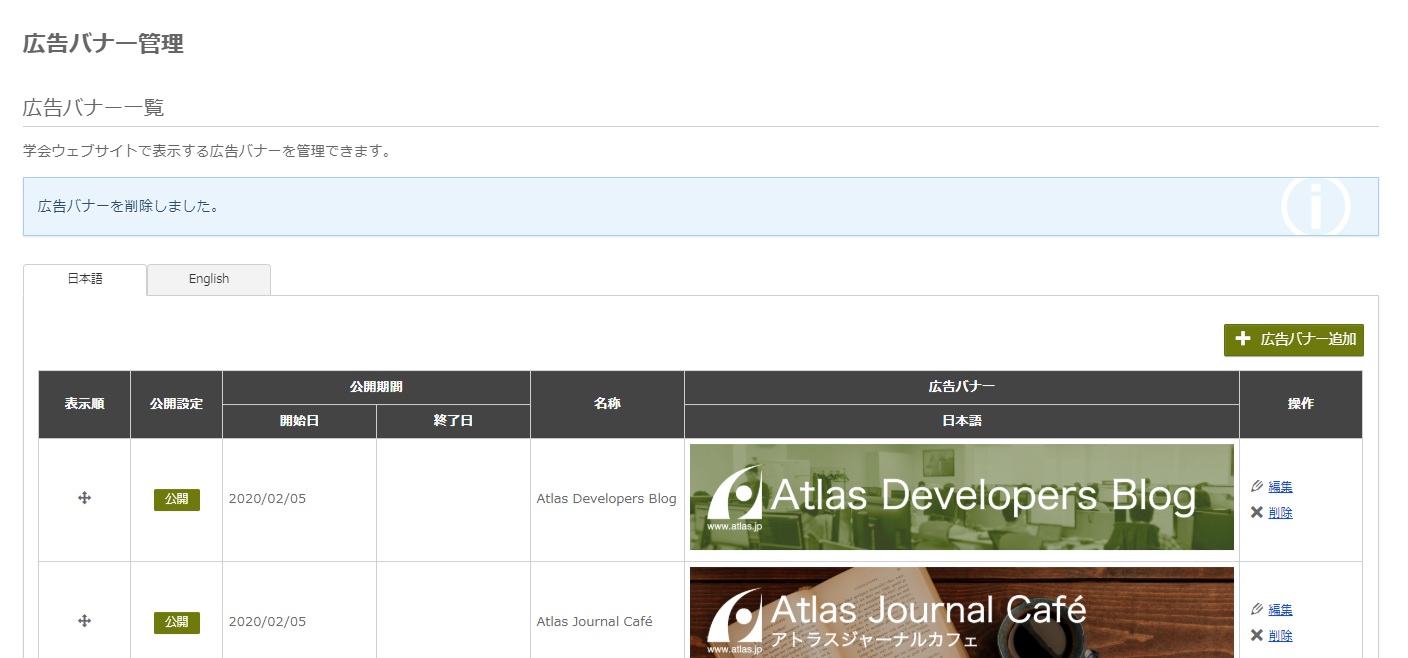Click the 操作 column header

click(x=1301, y=404)
